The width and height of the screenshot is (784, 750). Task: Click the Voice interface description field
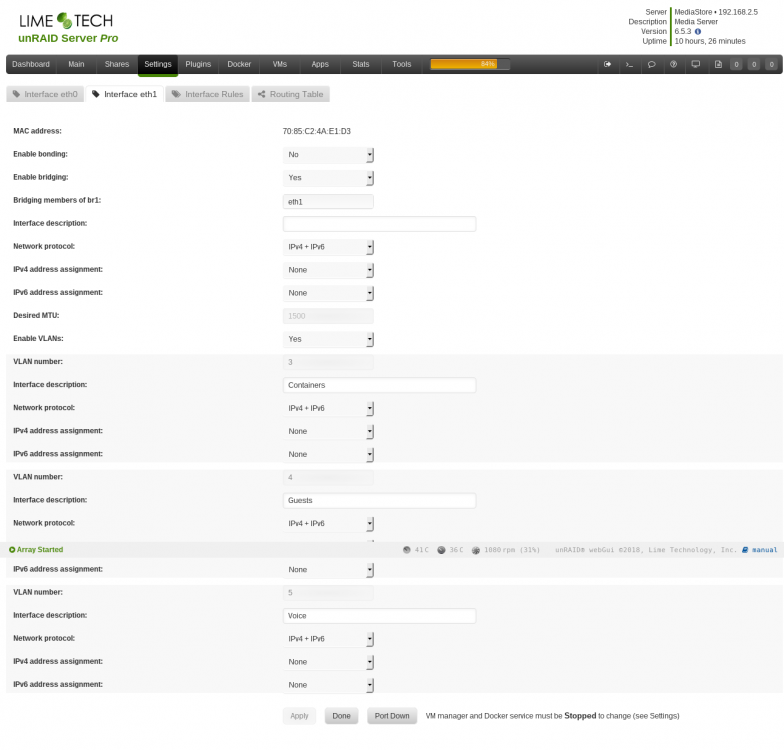tap(380, 616)
